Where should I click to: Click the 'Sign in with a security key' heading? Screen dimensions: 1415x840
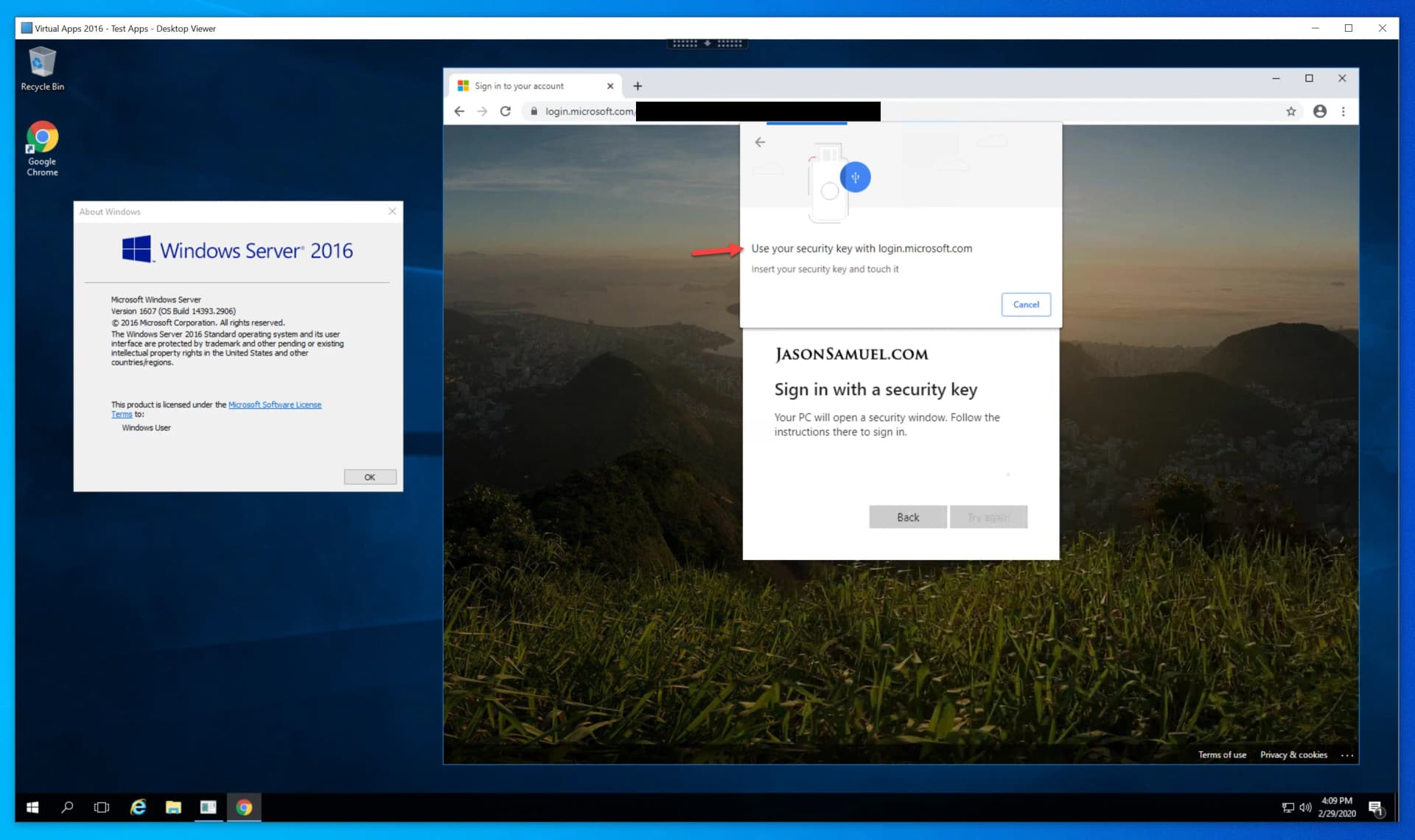pyautogui.click(x=876, y=389)
